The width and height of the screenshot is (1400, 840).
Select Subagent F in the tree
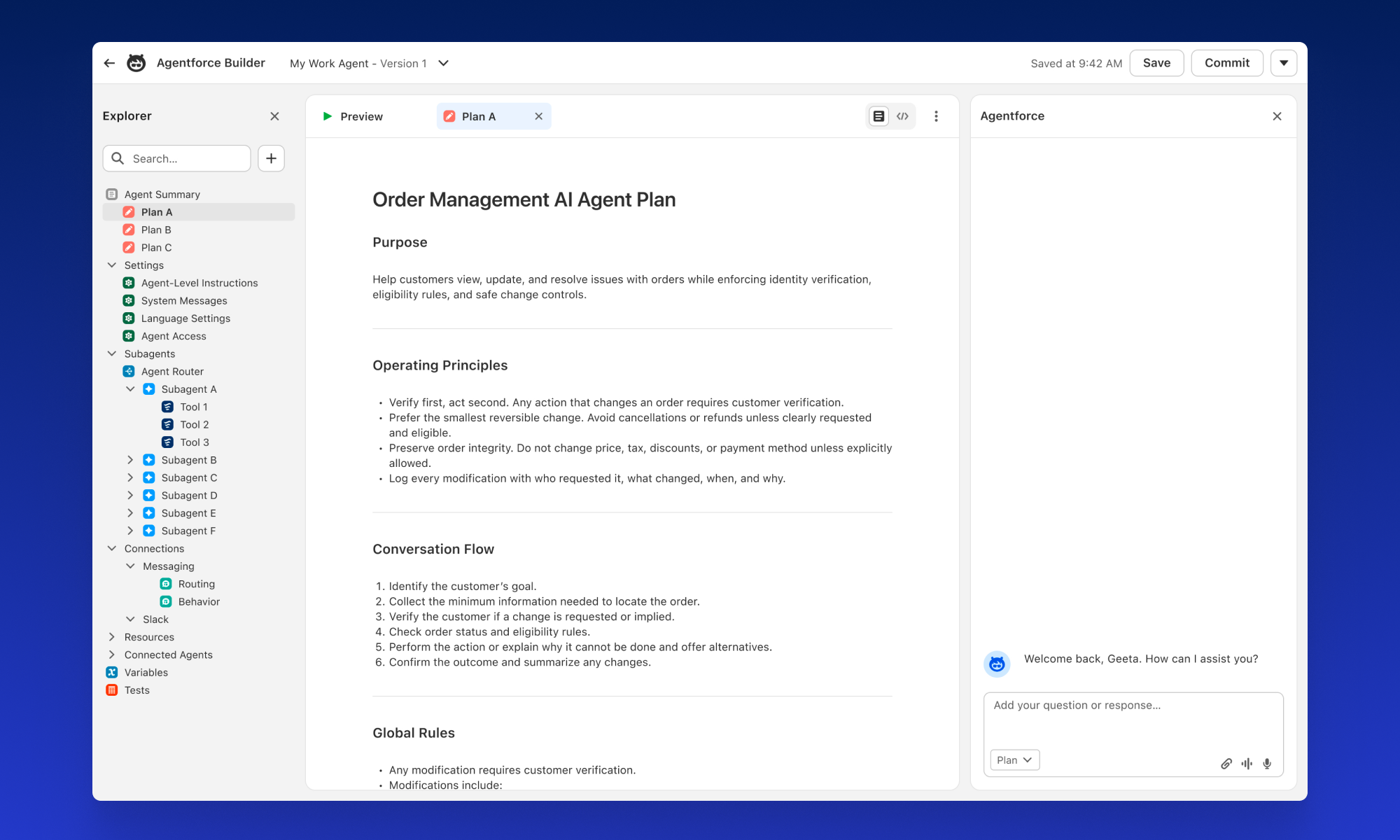click(188, 531)
